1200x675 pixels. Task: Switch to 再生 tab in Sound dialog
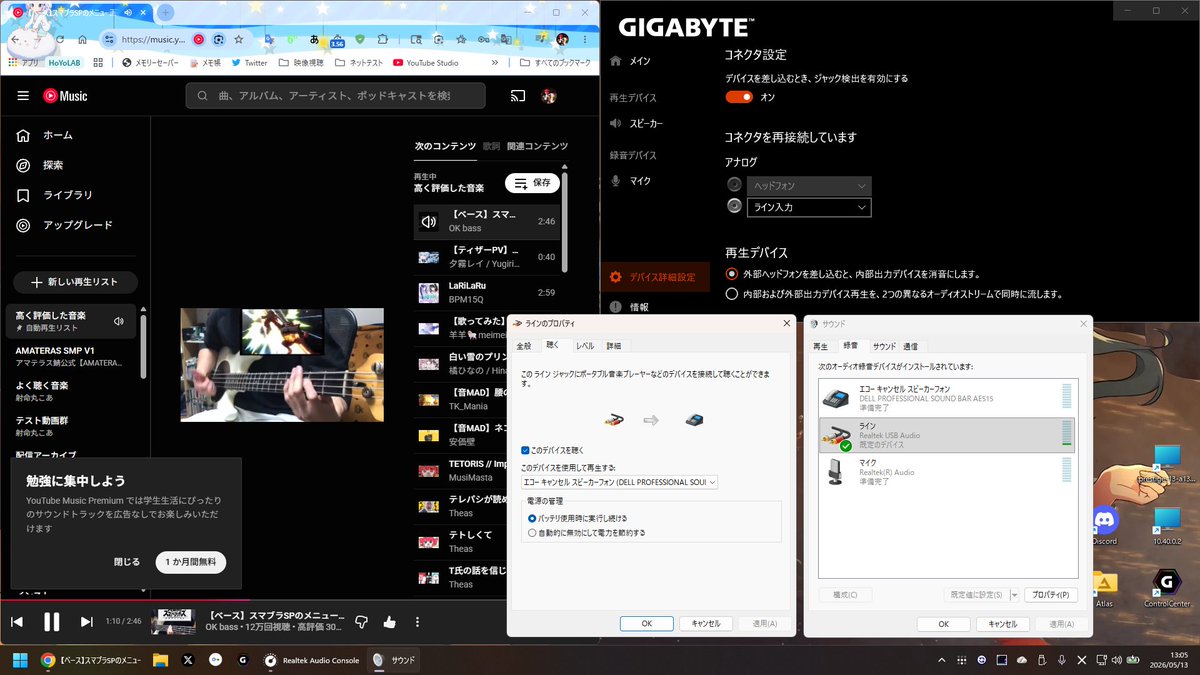click(821, 345)
